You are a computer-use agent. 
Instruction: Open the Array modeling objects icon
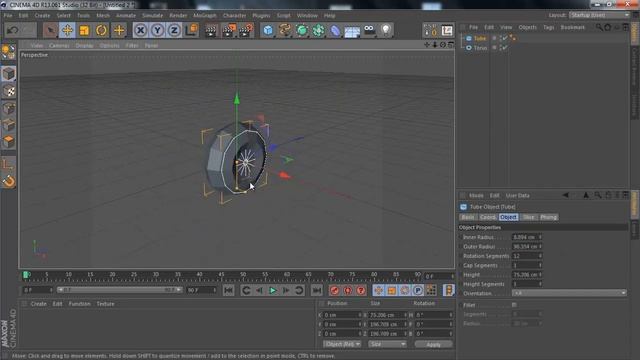tap(318, 30)
